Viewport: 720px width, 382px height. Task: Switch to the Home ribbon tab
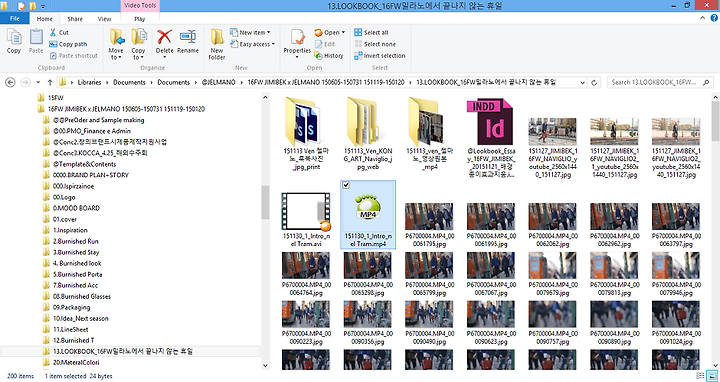[45, 19]
